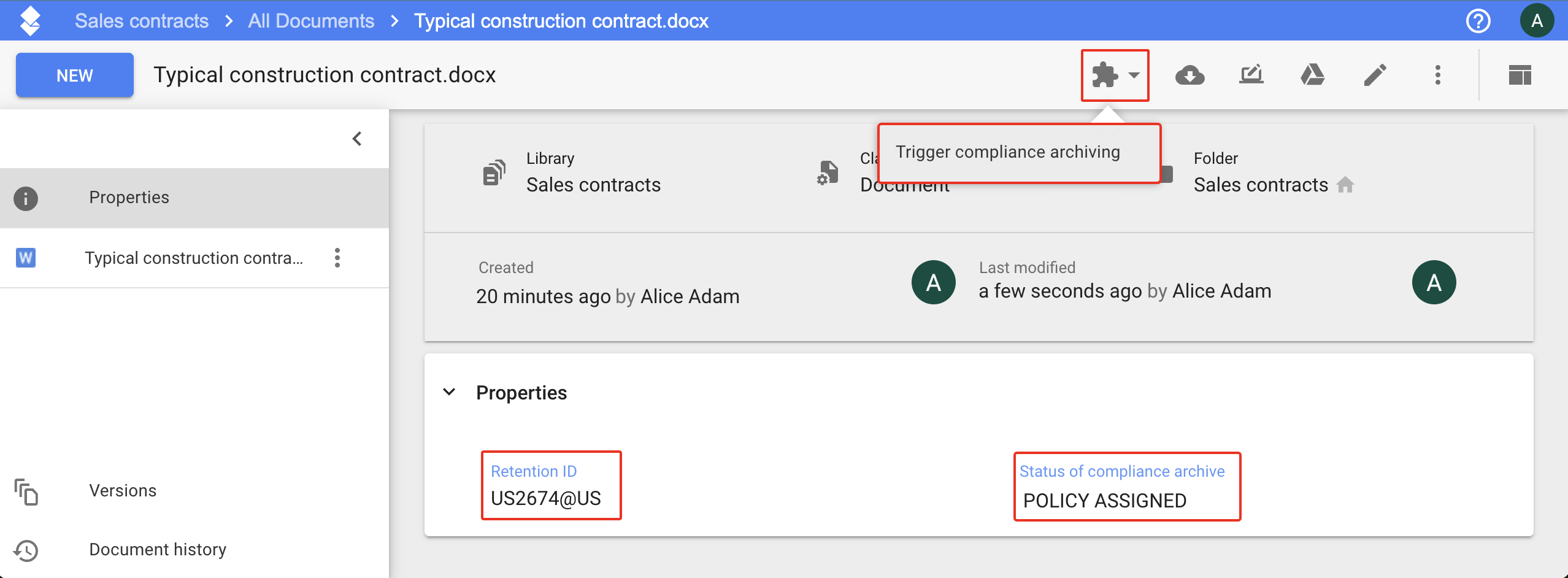This screenshot has width=1568, height=578.
Task: Open Document history in sidebar
Action: coord(158,550)
